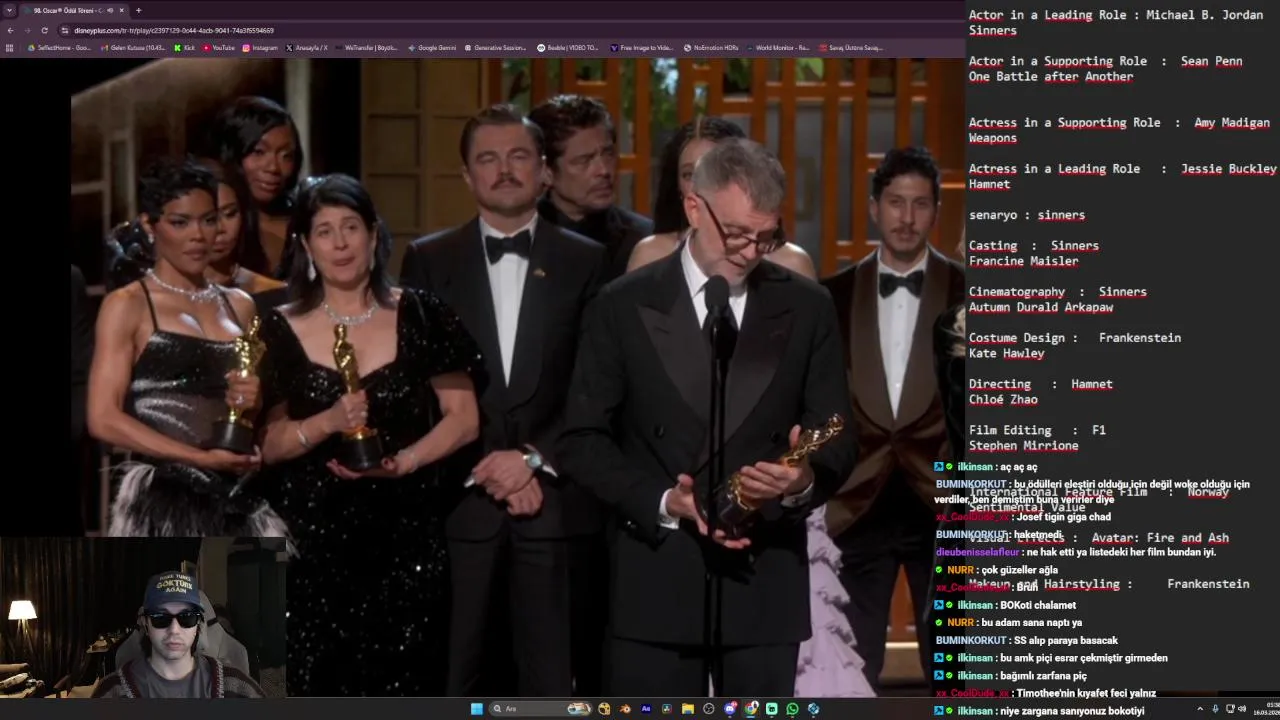Screen dimensions: 1280x720
Task: Click the 'Kate Hawley' text
Action: click(1007, 353)
